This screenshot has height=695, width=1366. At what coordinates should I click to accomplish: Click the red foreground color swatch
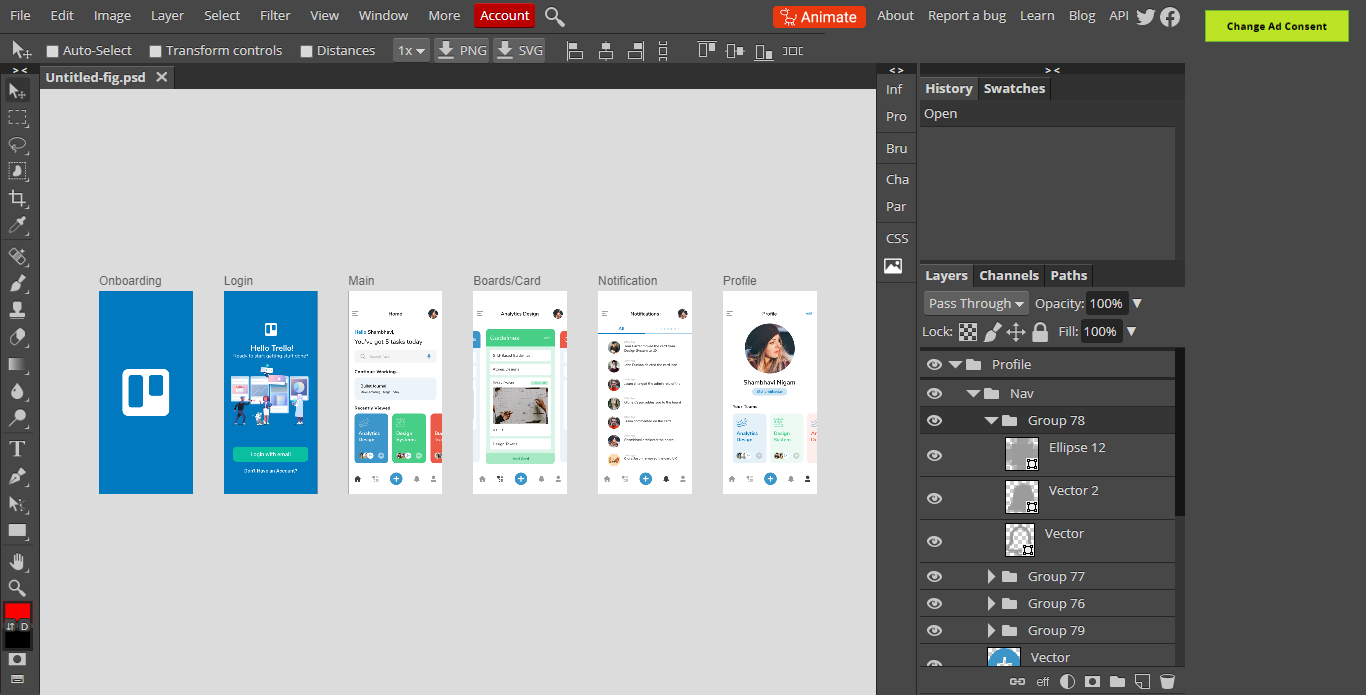coord(17,610)
